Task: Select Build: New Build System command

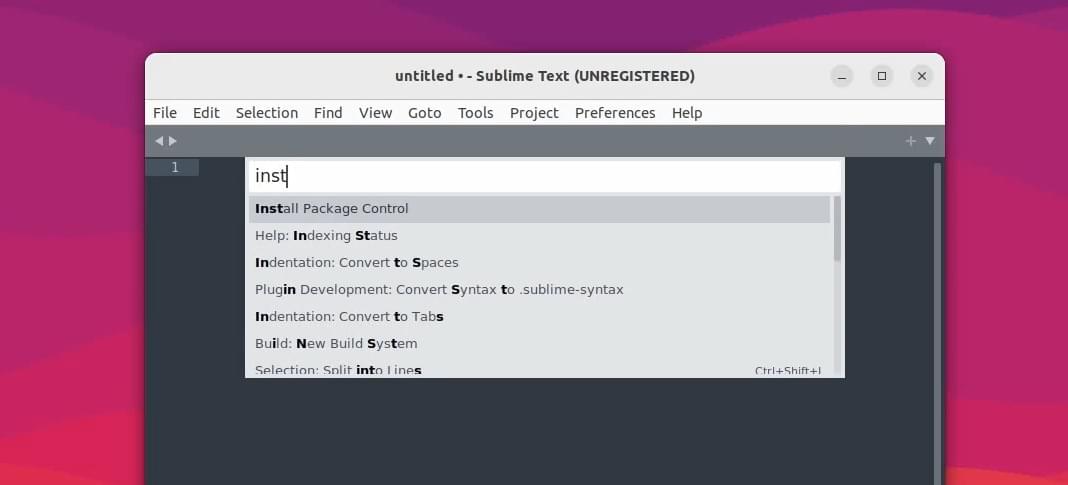Action: pyautogui.click(x=539, y=343)
